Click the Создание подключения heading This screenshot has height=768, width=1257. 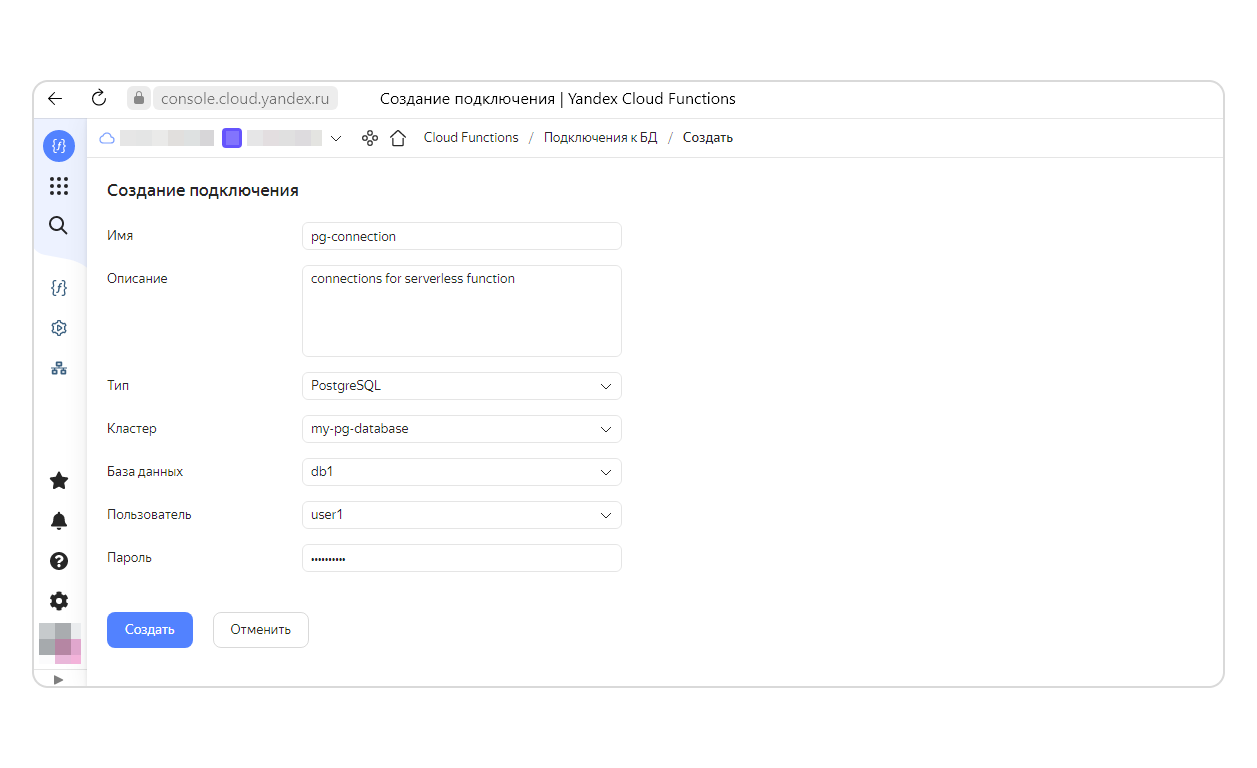(x=203, y=190)
